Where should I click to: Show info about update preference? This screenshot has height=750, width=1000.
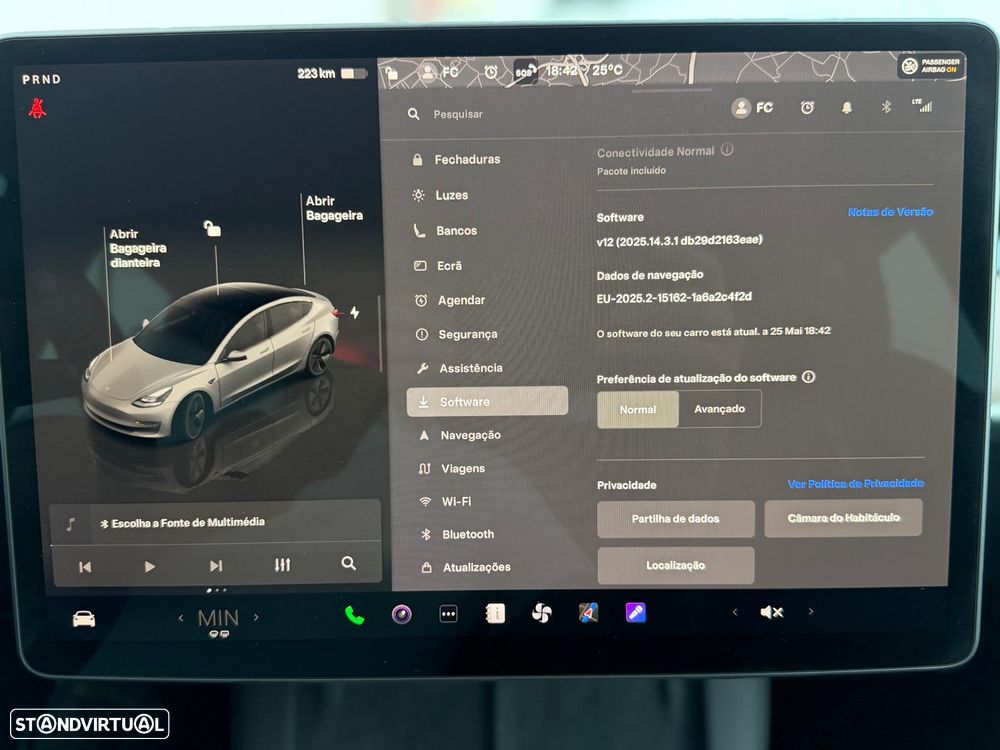click(x=808, y=377)
